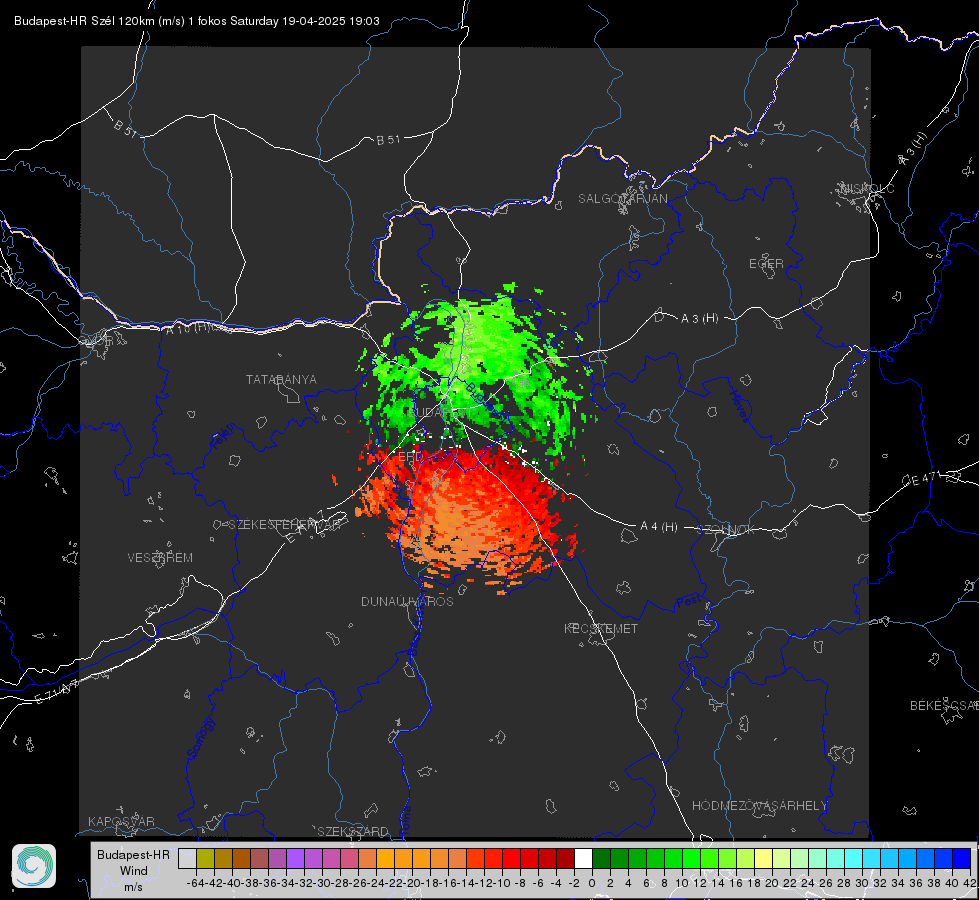The width and height of the screenshot is (979, 900).
Task: Click the teal swirl logo icon
Action: [x=34, y=866]
